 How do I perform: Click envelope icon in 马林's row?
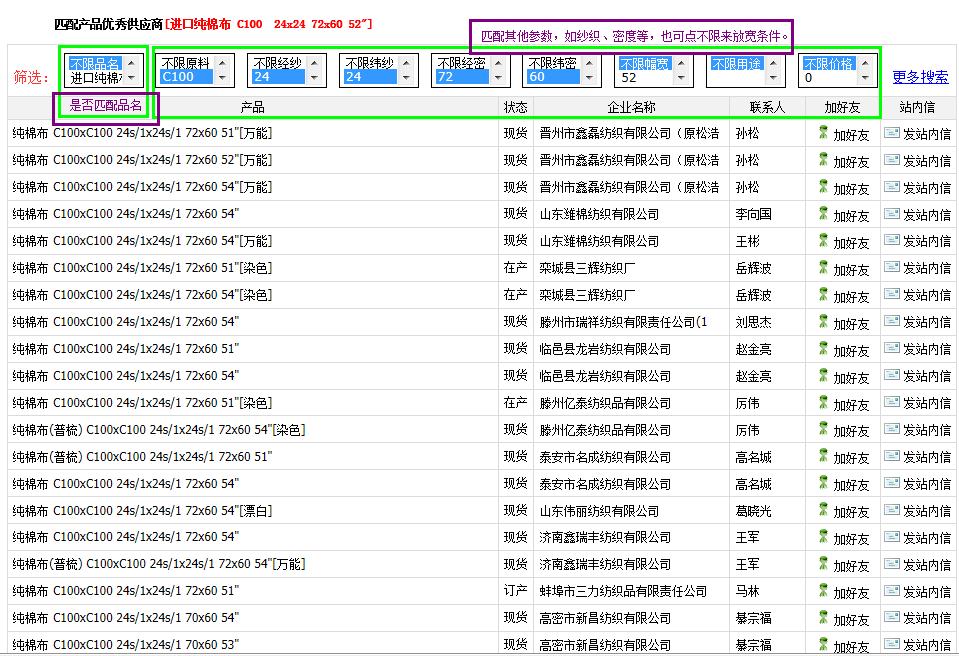891,591
